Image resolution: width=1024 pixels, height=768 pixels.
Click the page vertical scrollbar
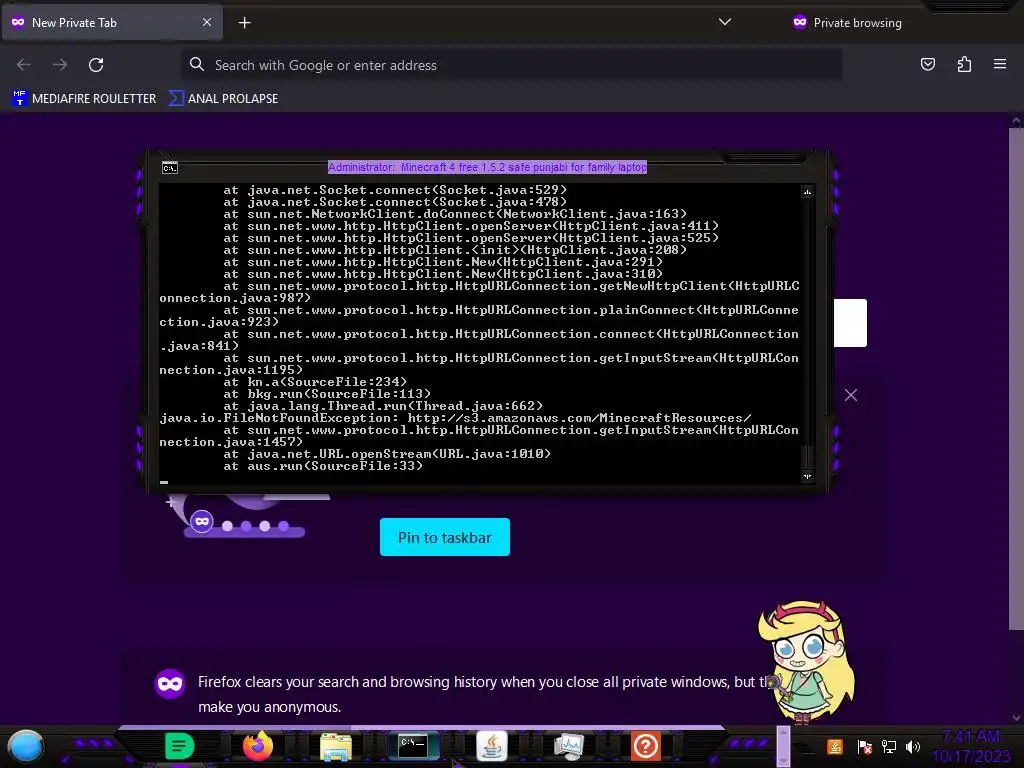point(1016,379)
